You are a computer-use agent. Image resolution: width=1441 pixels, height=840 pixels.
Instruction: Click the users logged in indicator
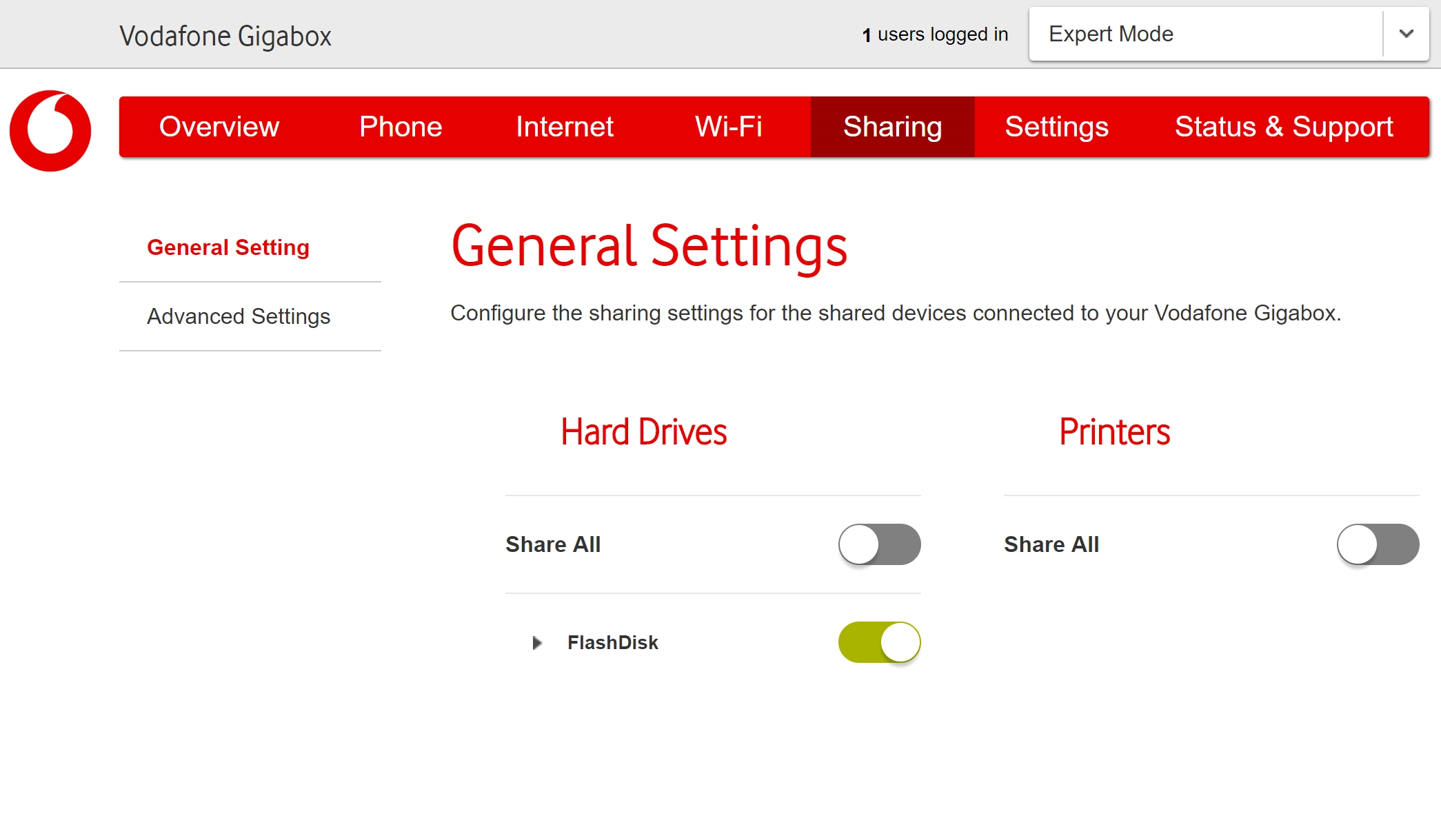[x=936, y=34]
